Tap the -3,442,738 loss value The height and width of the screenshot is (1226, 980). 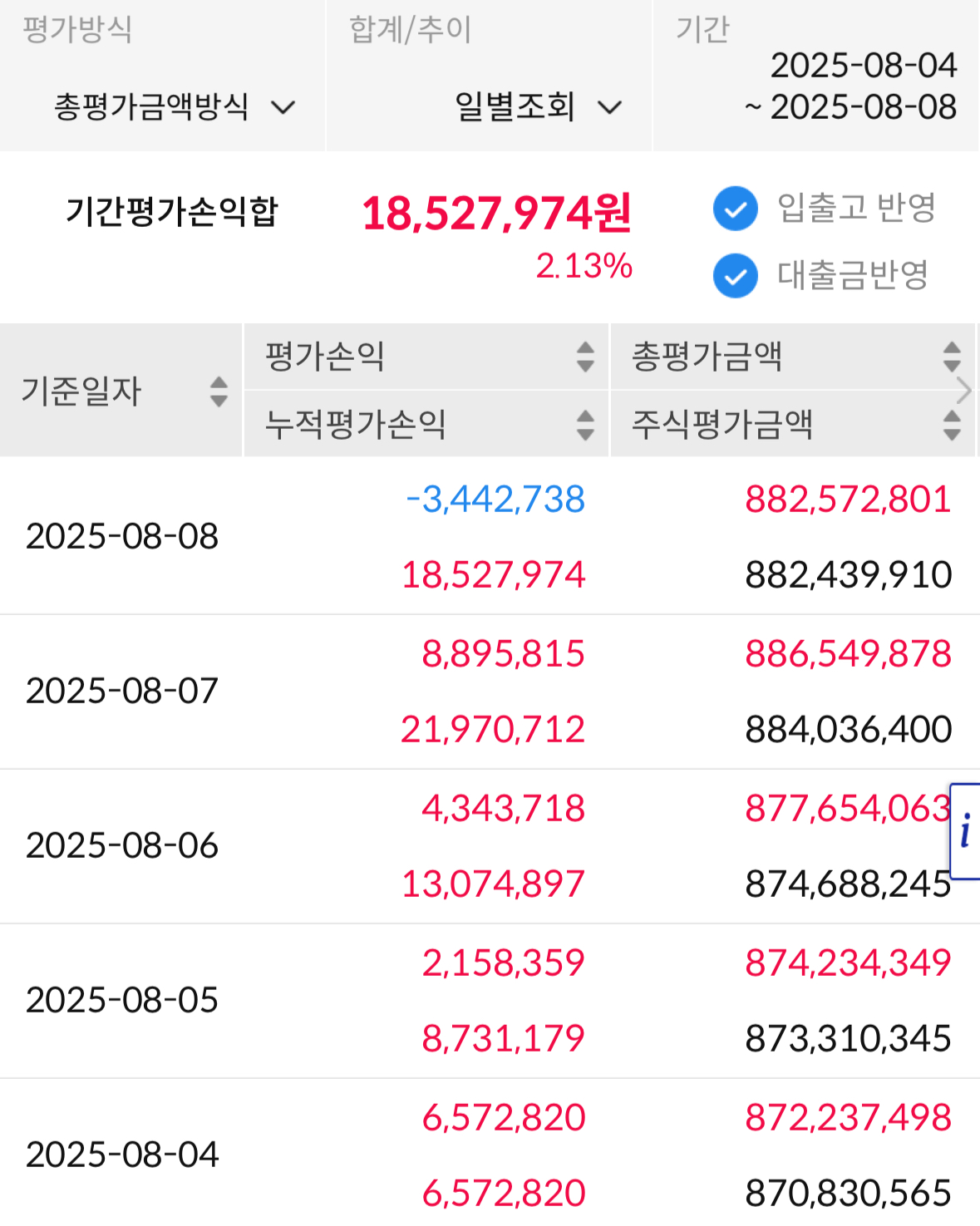click(x=495, y=499)
